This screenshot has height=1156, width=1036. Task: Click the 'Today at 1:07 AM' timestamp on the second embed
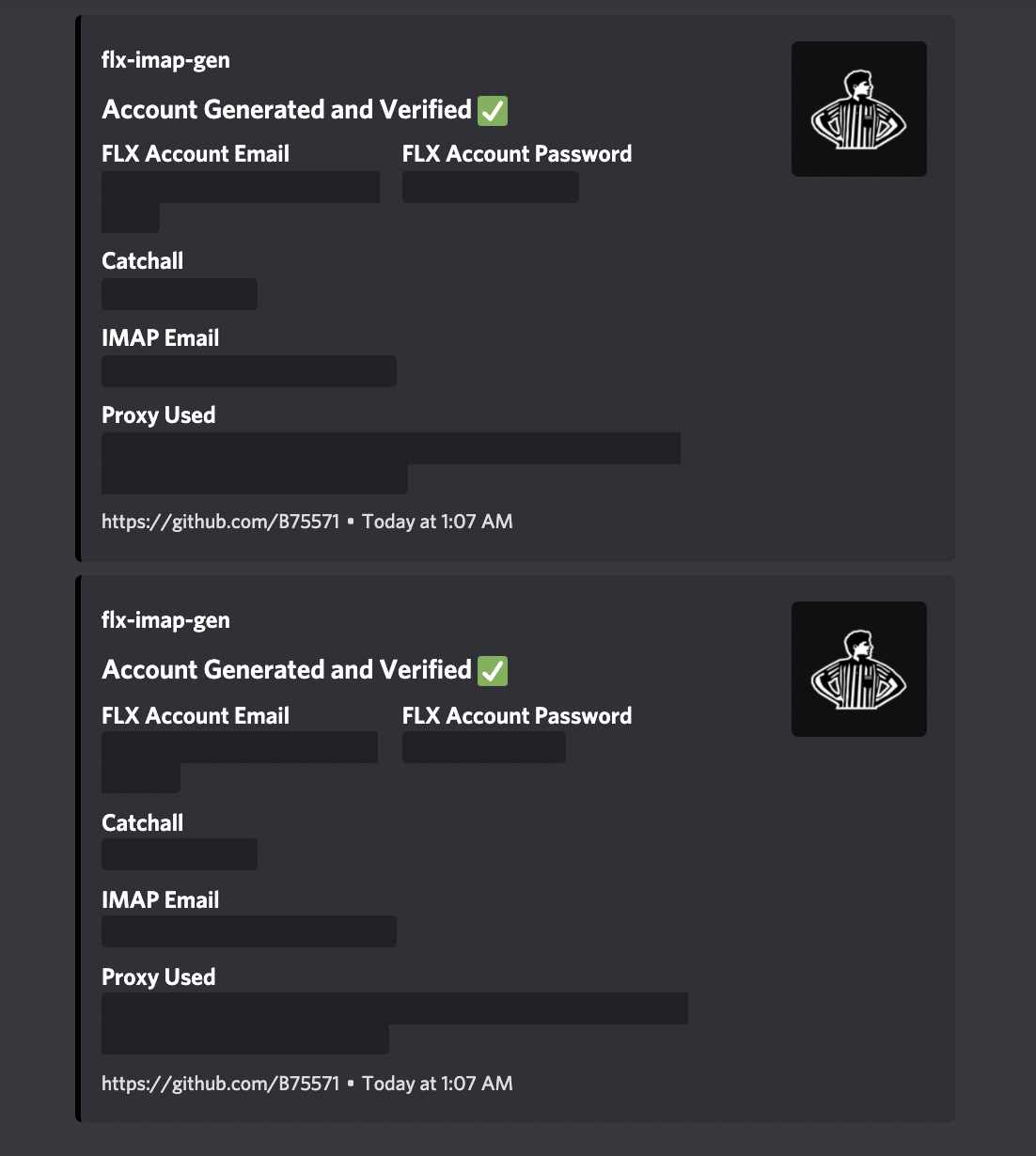(435, 1084)
